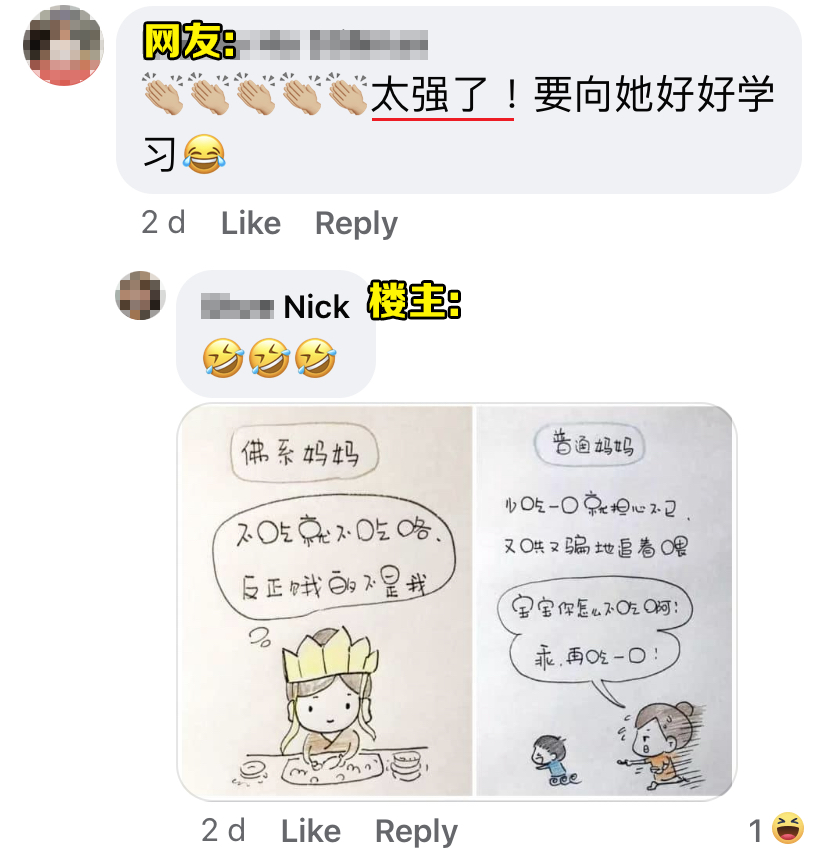Click the first clapping hands emoji
The height and width of the screenshot is (852, 828).
click(x=164, y=94)
